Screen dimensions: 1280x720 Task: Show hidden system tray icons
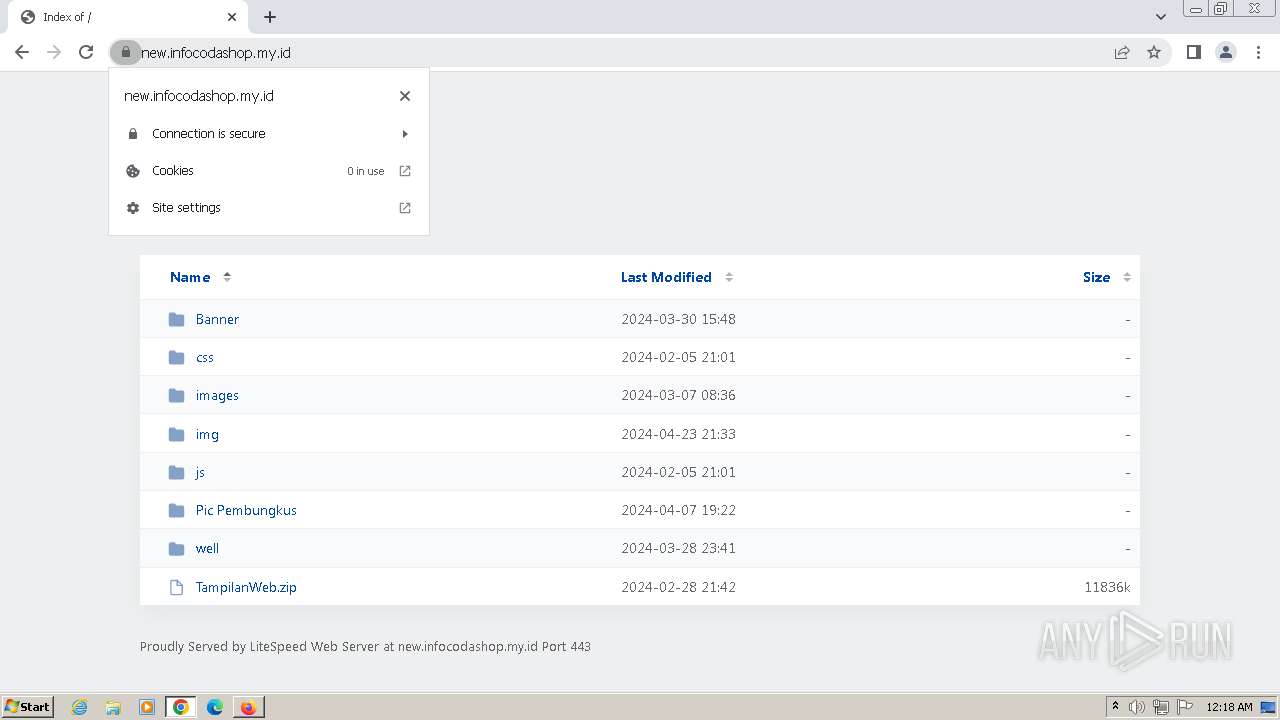1115,707
